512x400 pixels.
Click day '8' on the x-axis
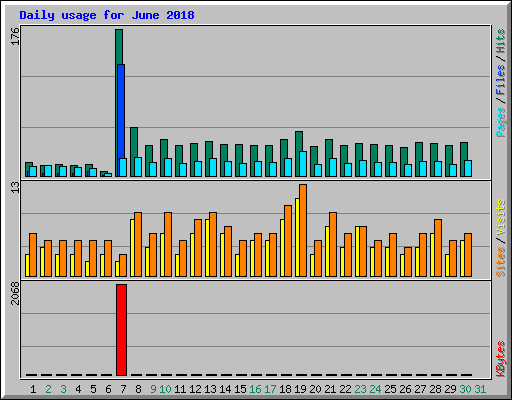point(138,389)
